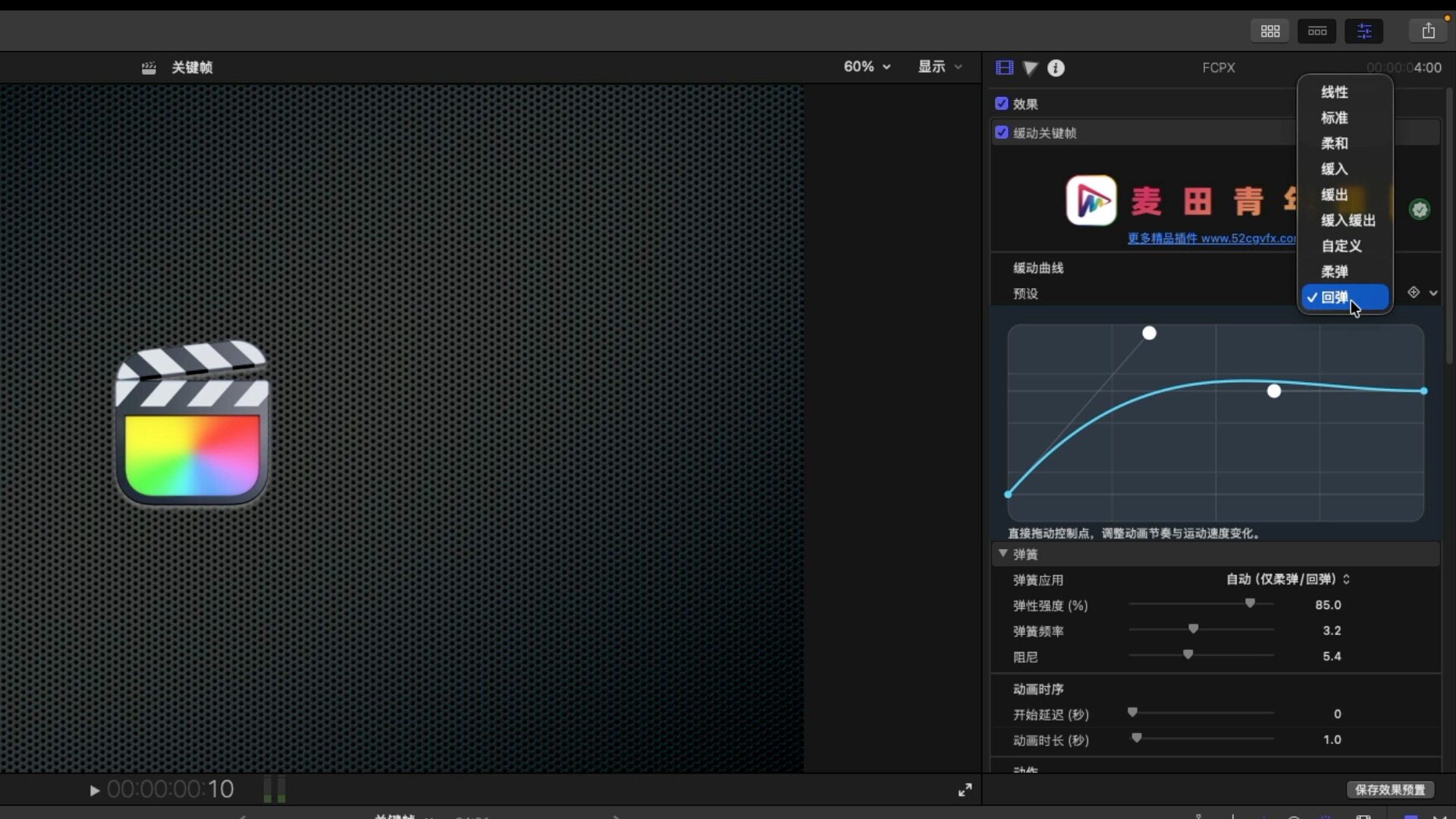Open the info inspector icon
Viewport: 1456px width, 819px height.
click(x=1056, y=68)
